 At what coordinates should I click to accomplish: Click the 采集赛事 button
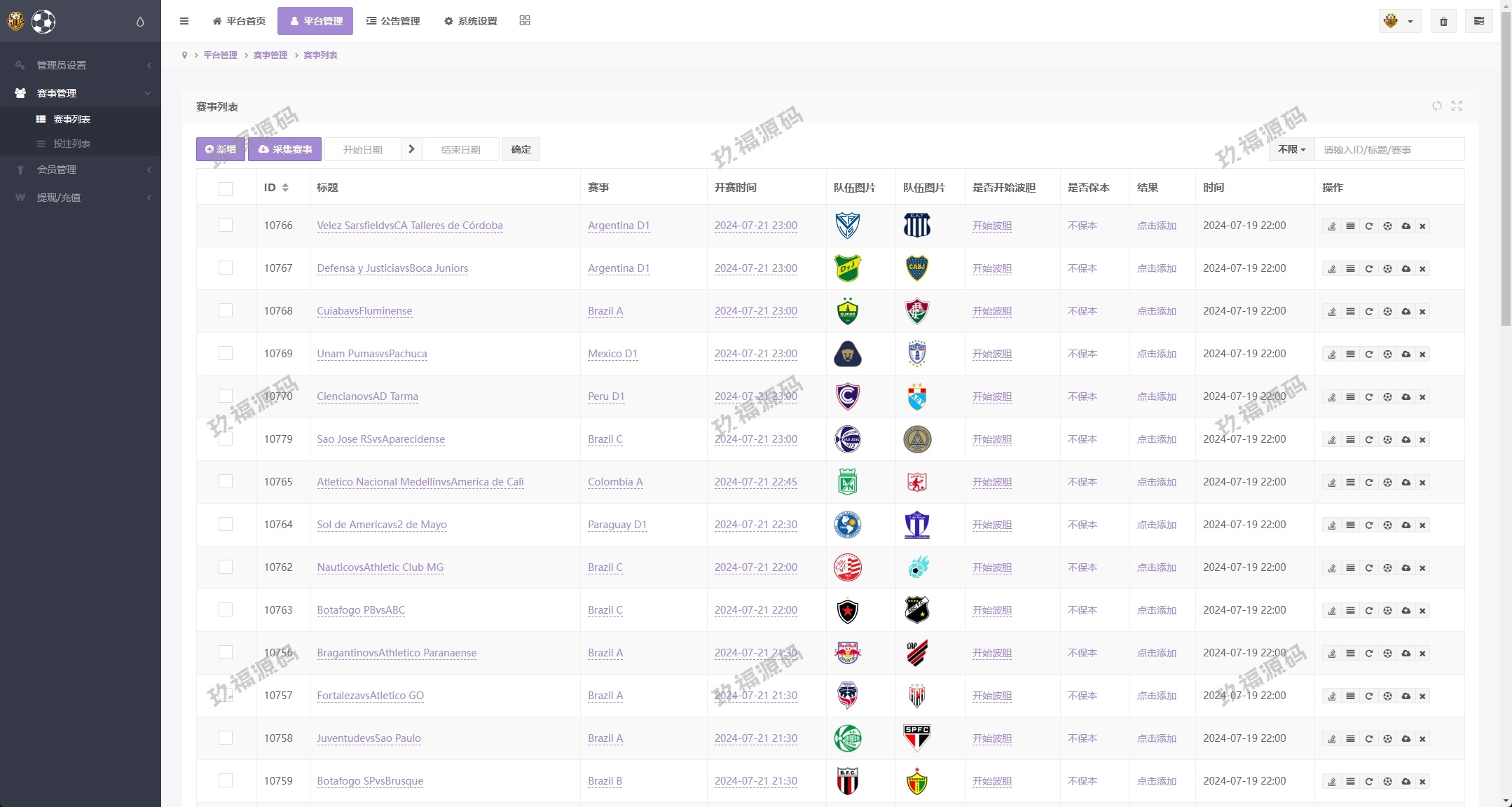pos(284,149)
